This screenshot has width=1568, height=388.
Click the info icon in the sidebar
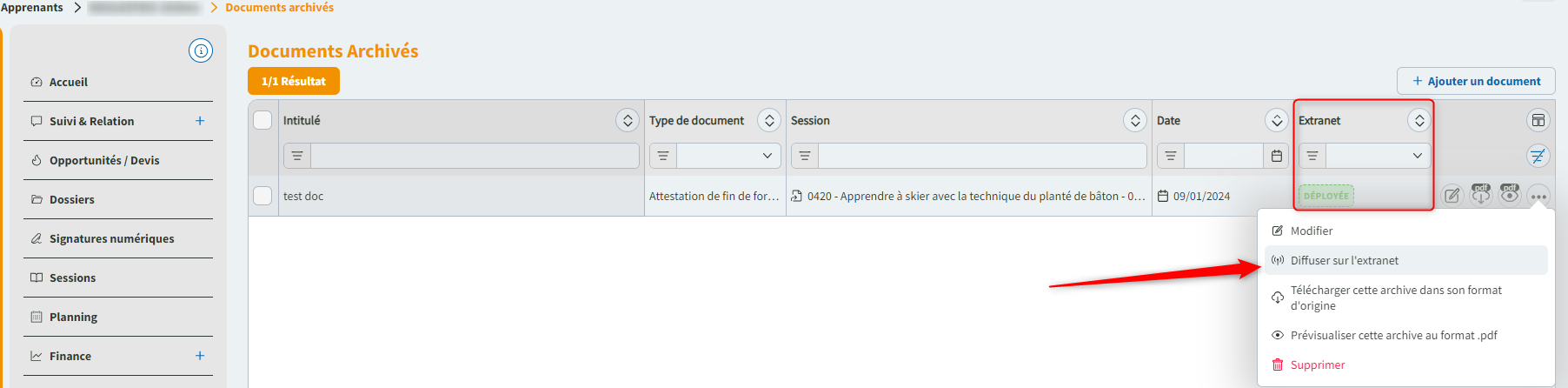pyautogui.click(x=201, y=51)
